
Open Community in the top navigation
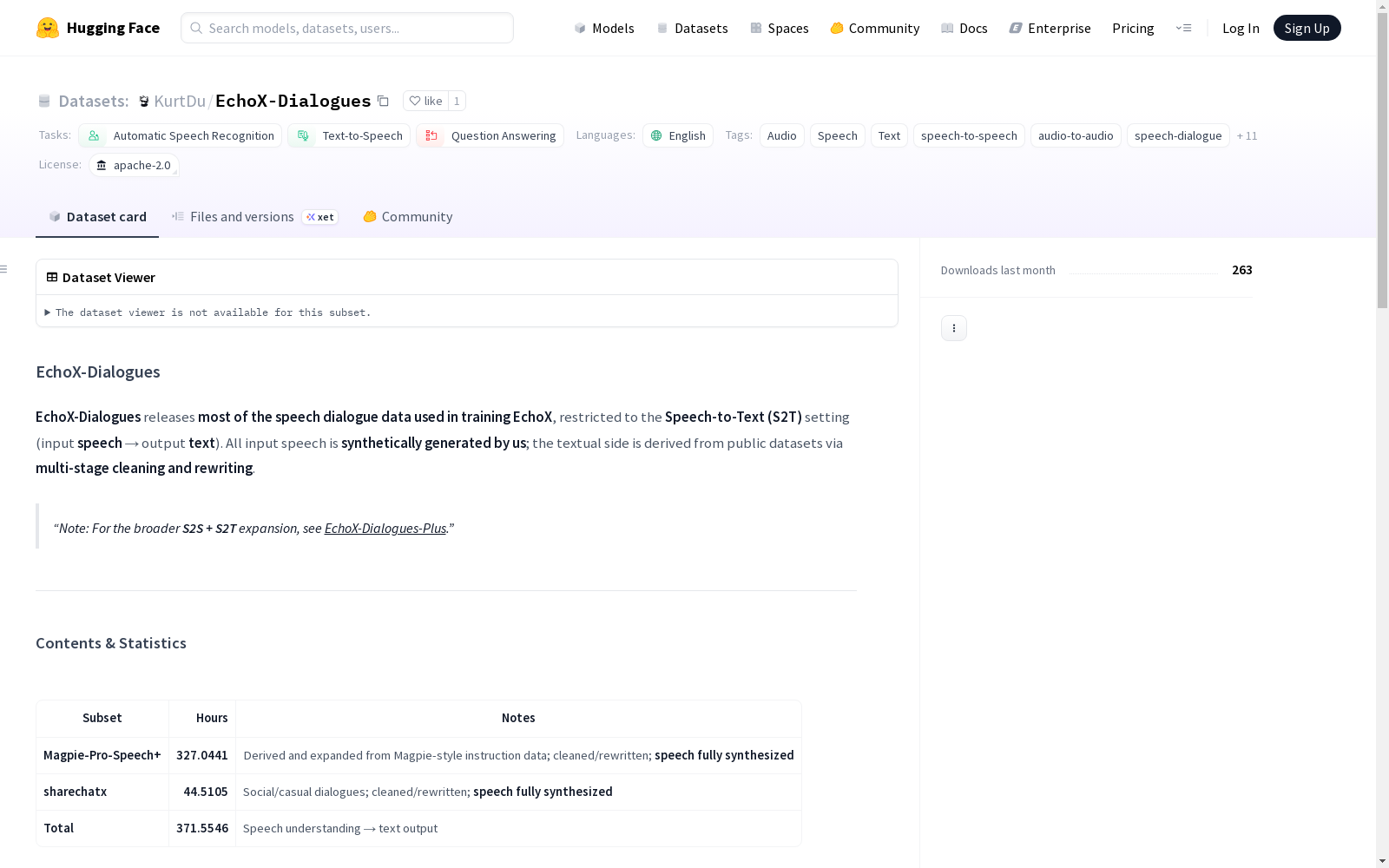pos(875,28)
